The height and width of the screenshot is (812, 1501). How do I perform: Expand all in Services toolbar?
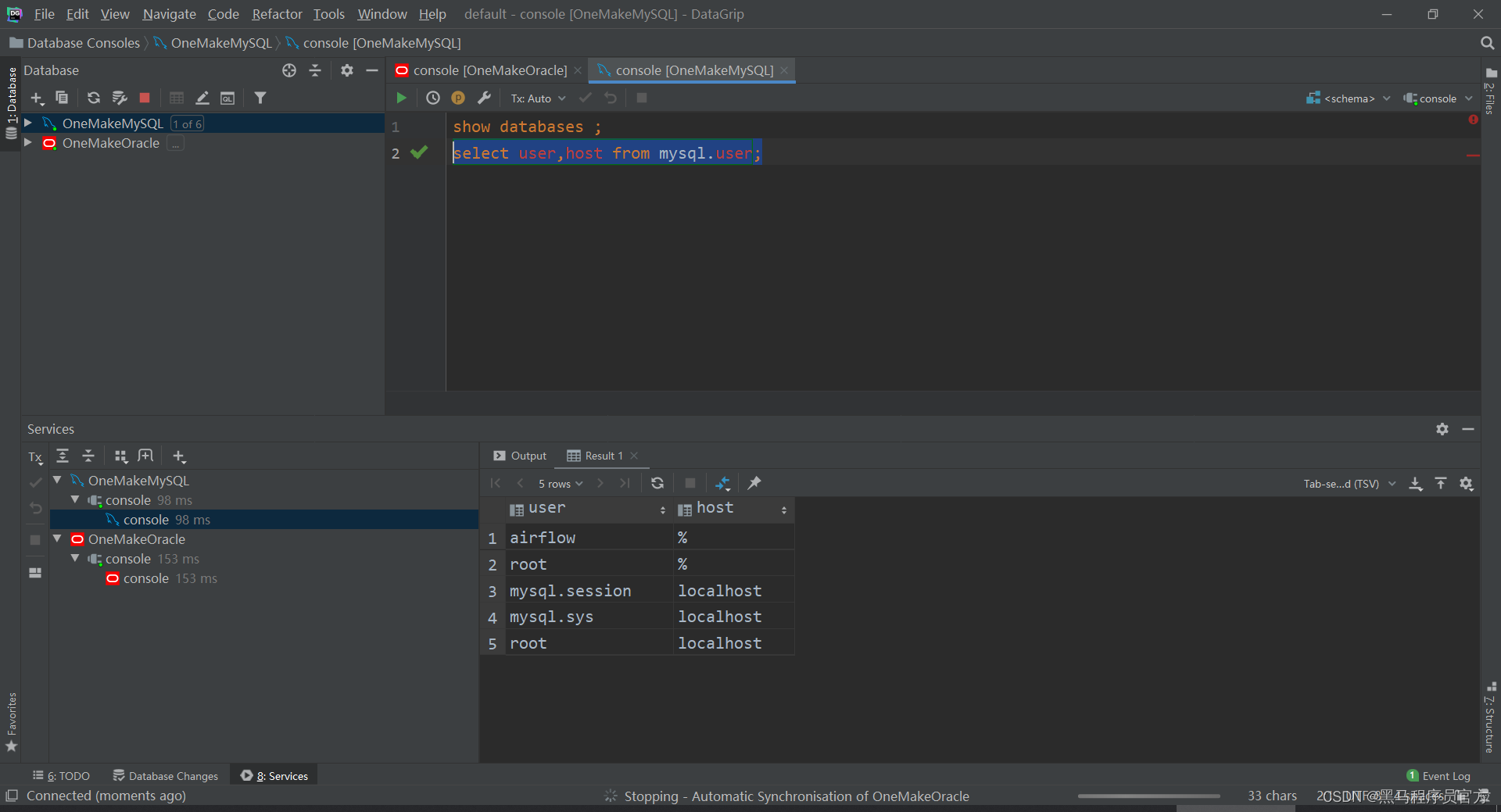coord(63,456)
